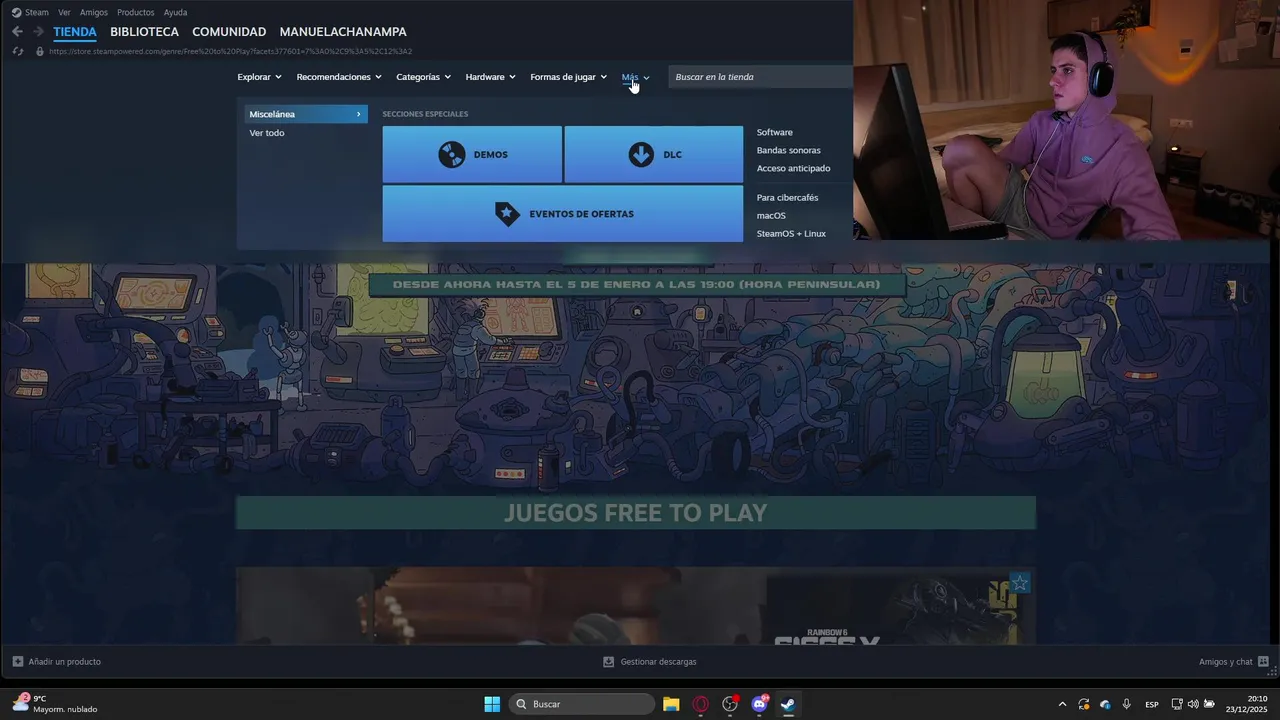Click the Añadir un producto label

coord(65,662)
